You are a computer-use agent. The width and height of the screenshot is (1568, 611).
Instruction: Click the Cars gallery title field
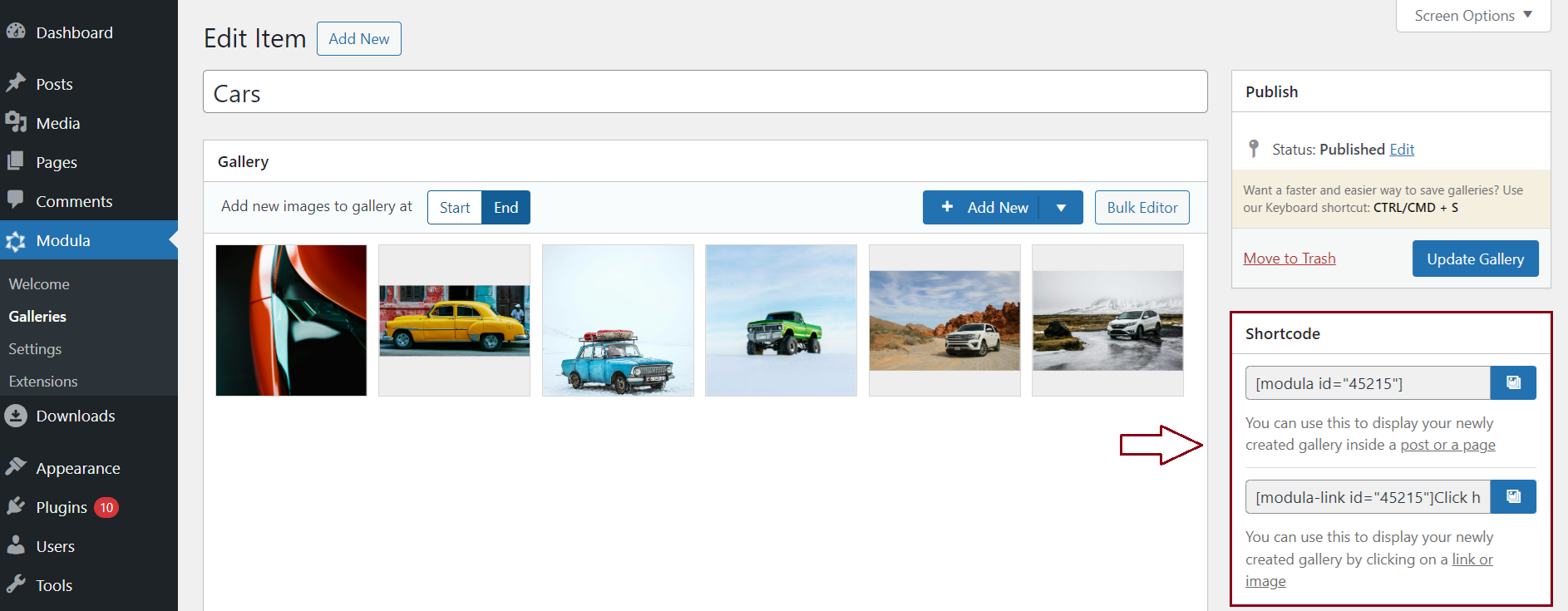click(x=704, y=92)
